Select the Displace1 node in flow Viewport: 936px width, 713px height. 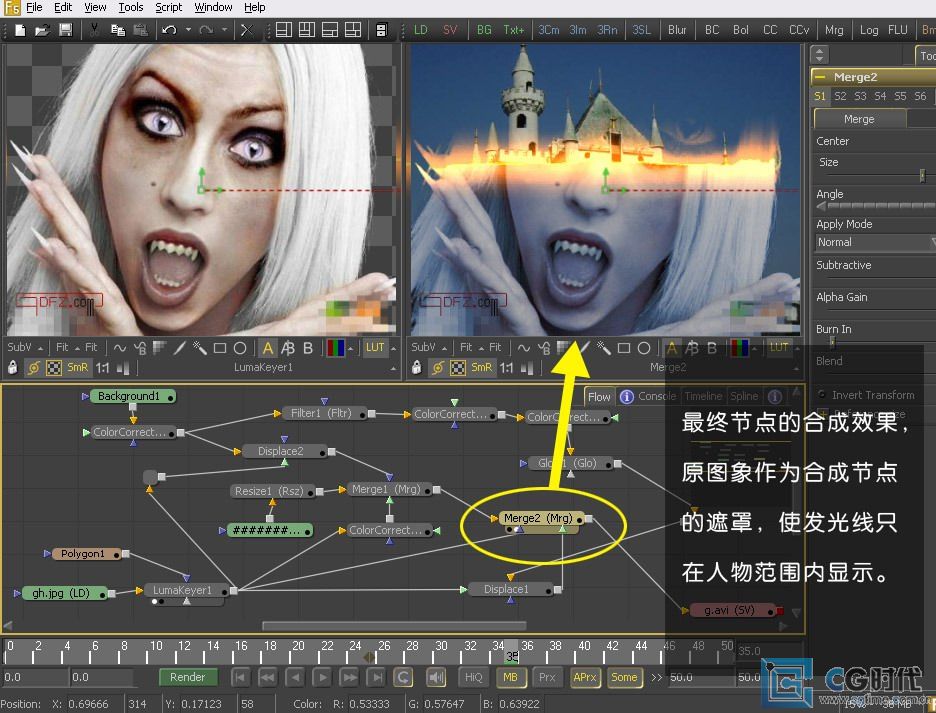[x=510, y=589]
